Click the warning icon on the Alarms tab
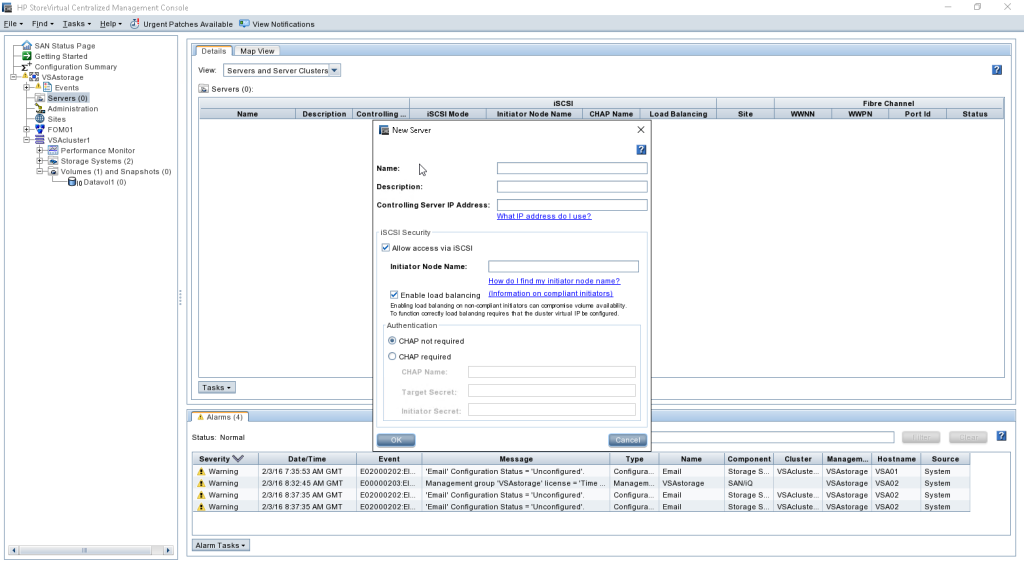This screenshot has width=1024, height=563. point(200,417)
